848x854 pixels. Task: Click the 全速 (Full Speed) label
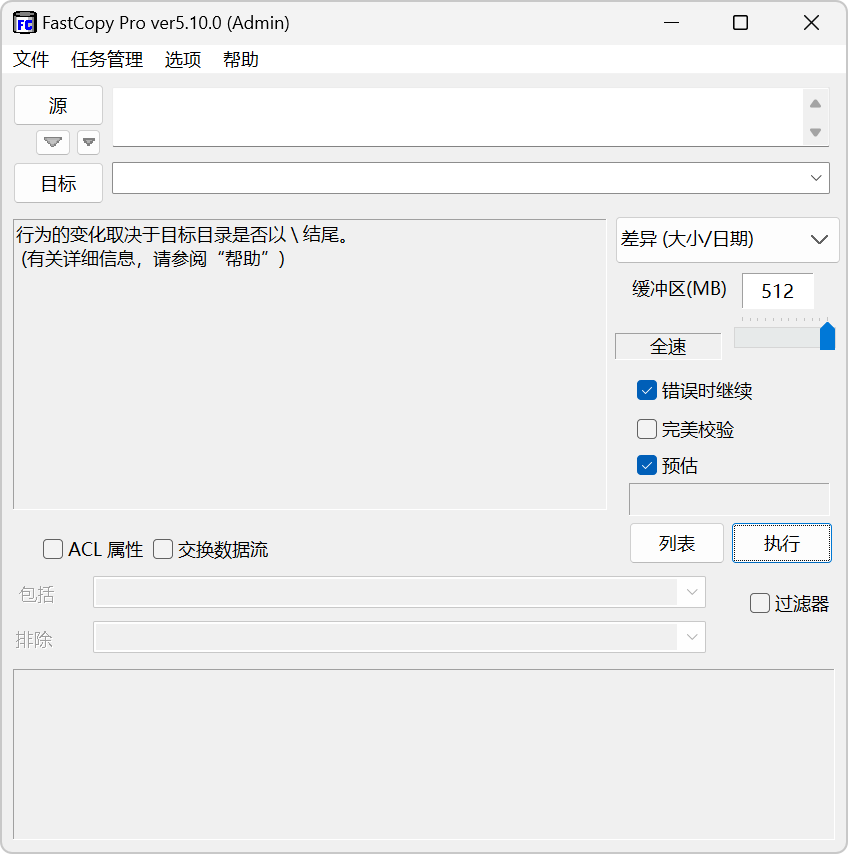667,346
